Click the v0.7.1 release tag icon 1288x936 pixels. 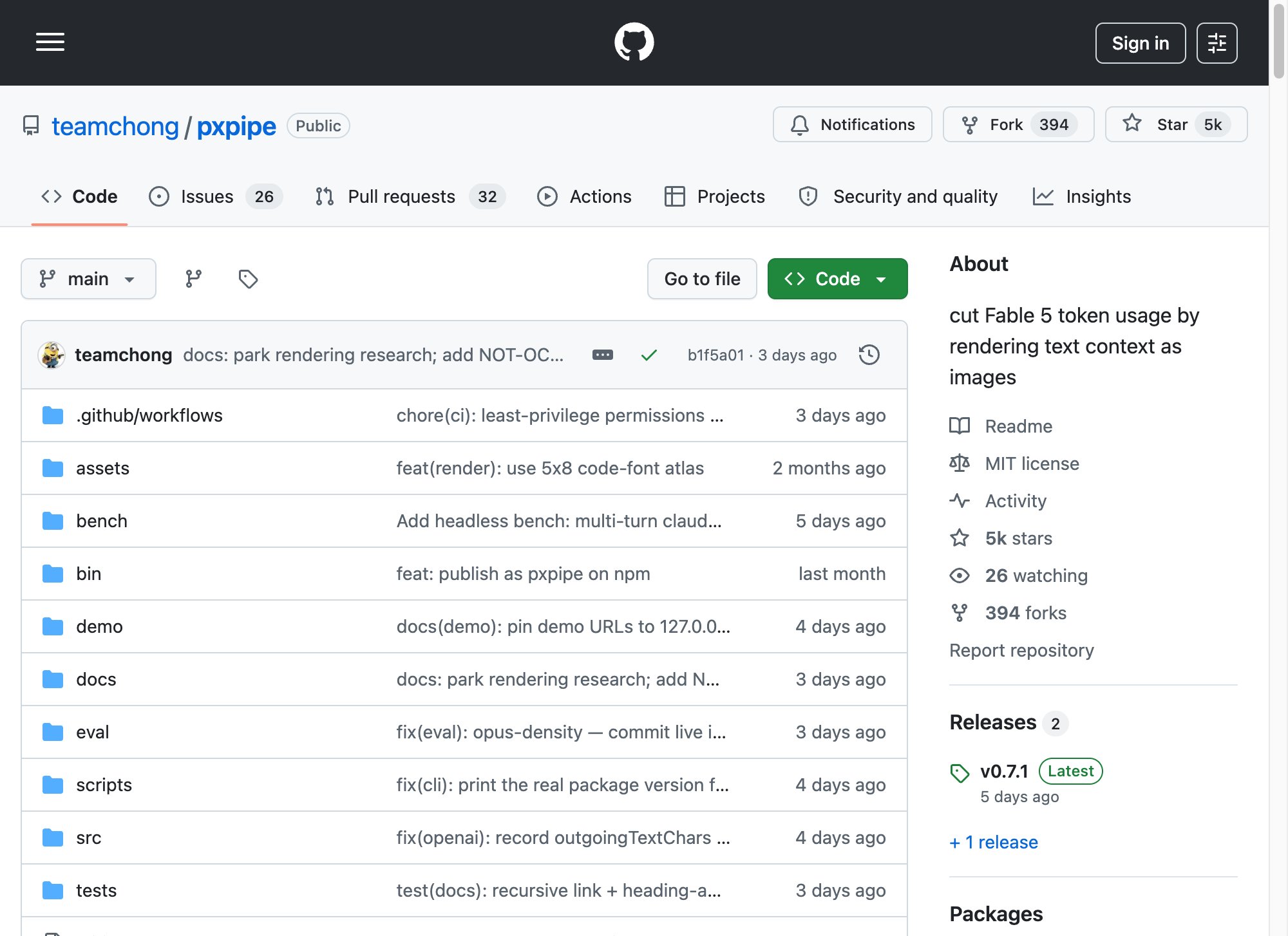[960, 772]
